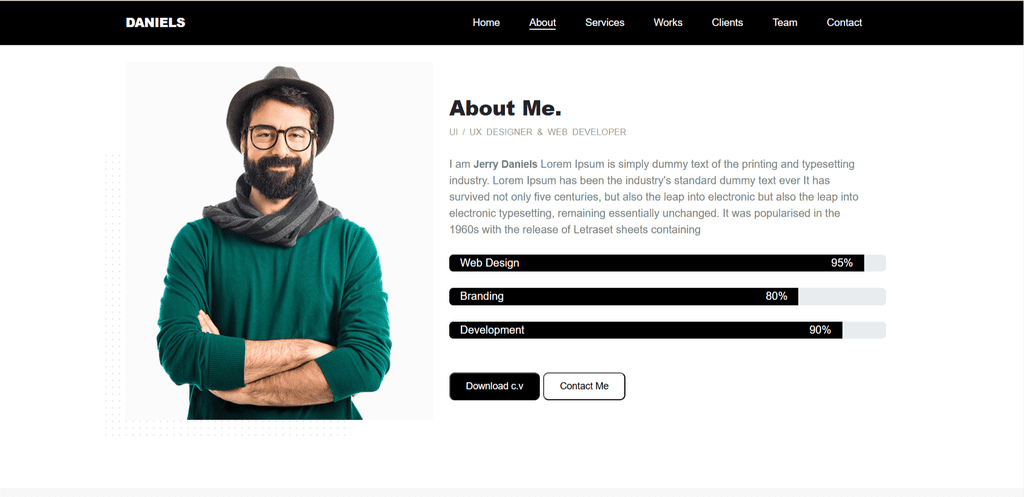Open the Clients nav link
Viewport: 1024px width, 497px height.
click(727, 23)
